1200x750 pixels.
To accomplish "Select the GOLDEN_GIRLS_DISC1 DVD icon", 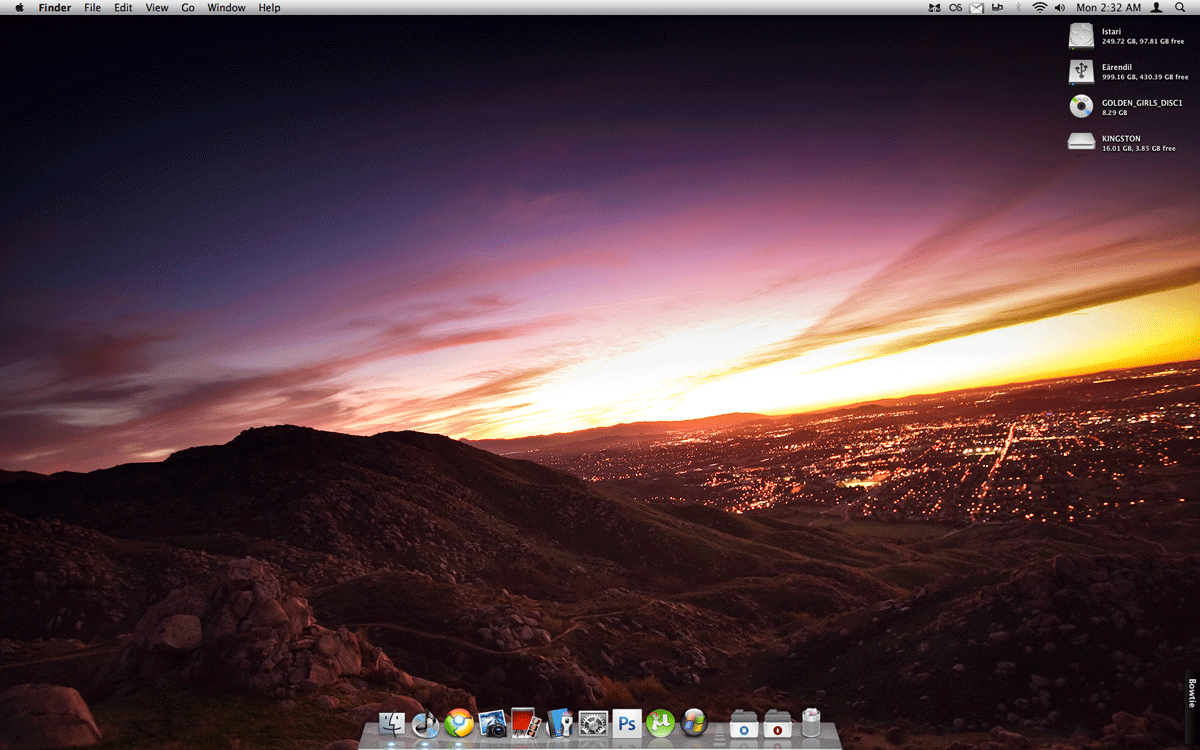I will [x=1081, y=106].
